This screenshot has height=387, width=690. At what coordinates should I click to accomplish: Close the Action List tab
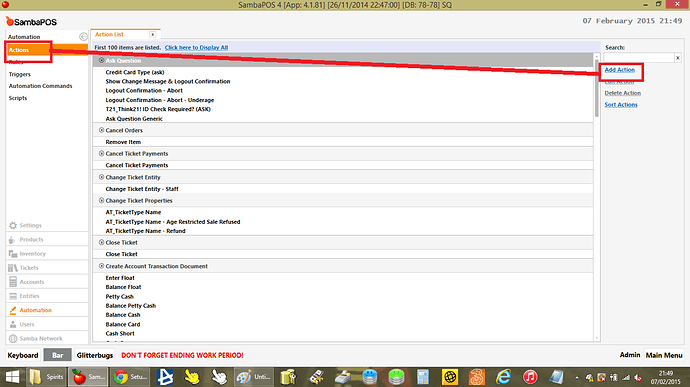click(x=152, y=34)
